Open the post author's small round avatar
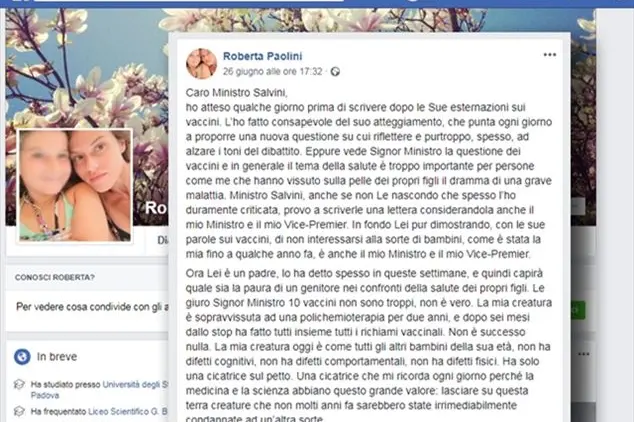The height and width of the screenshot is (422, 634). 201,63
